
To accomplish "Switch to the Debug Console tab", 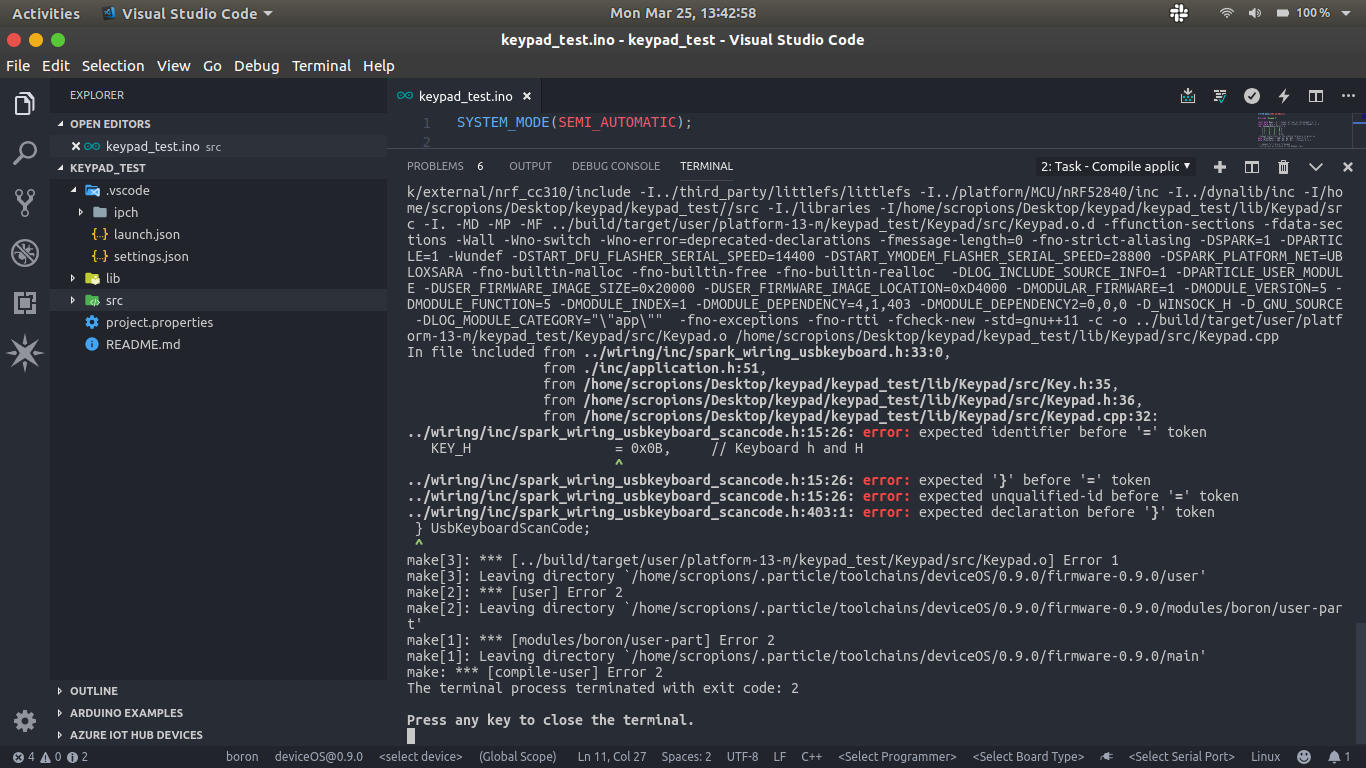I will pos(616,166).
